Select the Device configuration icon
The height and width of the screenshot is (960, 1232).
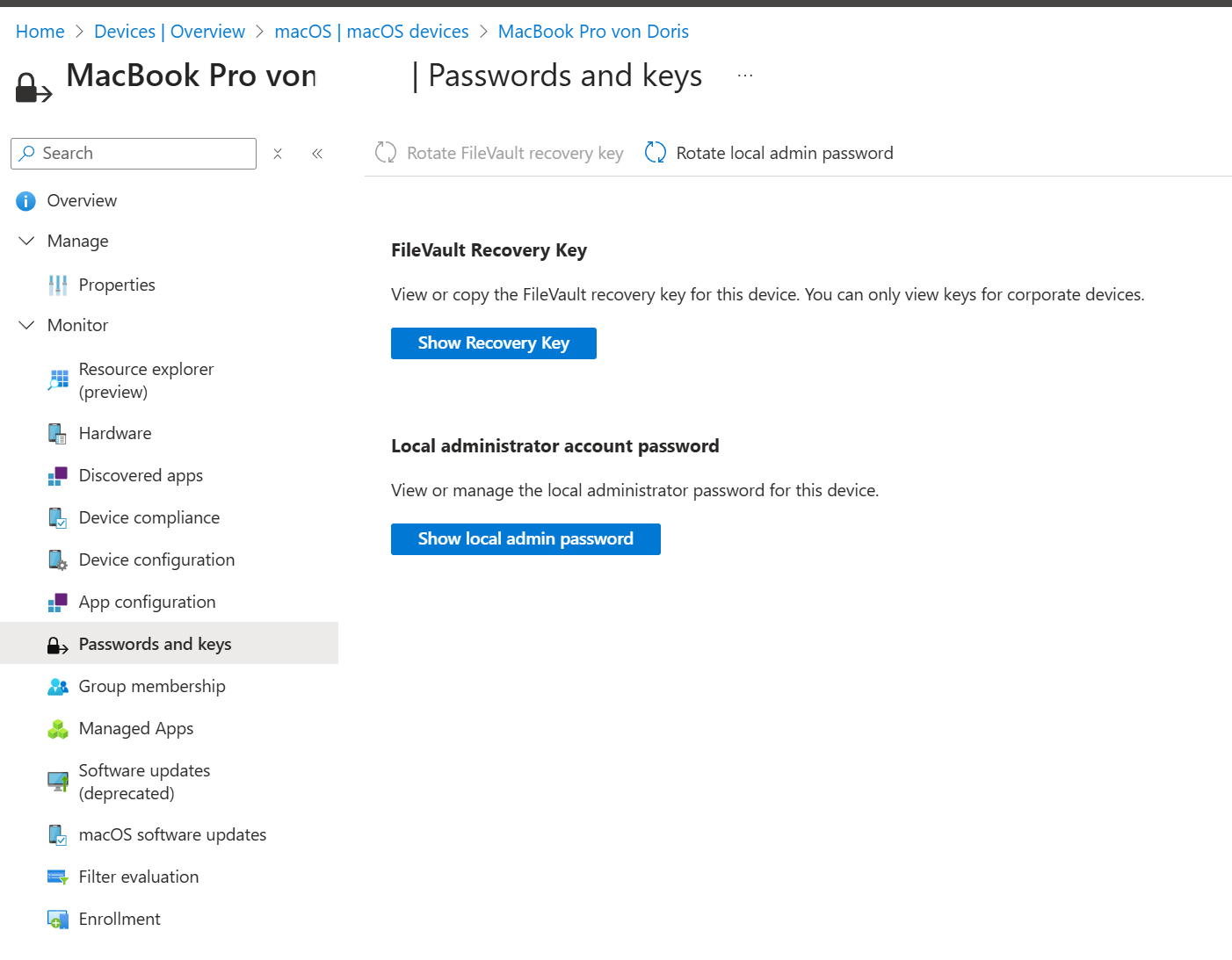coord(57,559)
